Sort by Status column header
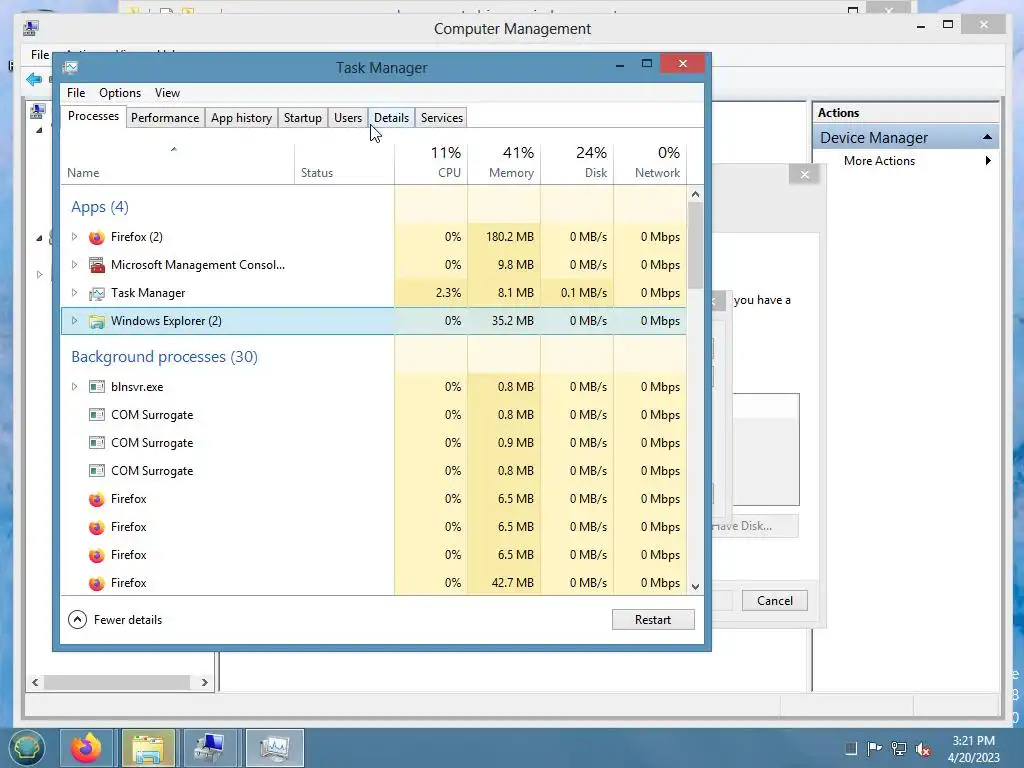Viewport: 1024px width, 768px height. [x=344, y=162]
